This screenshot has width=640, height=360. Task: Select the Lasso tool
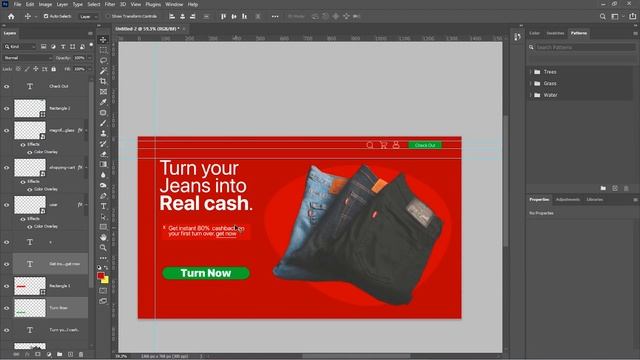[x=103, y=60]
